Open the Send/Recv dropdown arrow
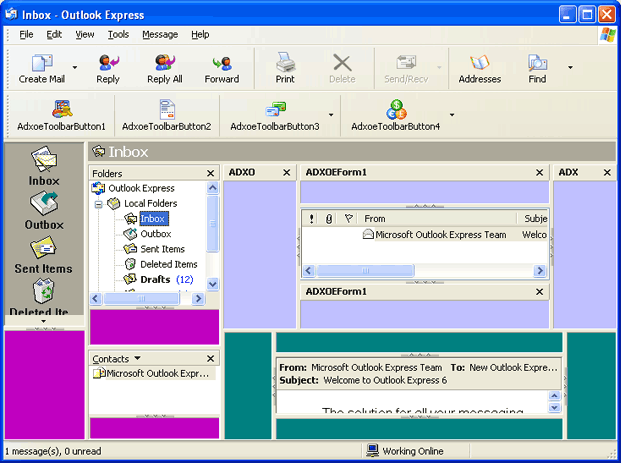Viewport: 621px width, 463px height. click(439, 67)
